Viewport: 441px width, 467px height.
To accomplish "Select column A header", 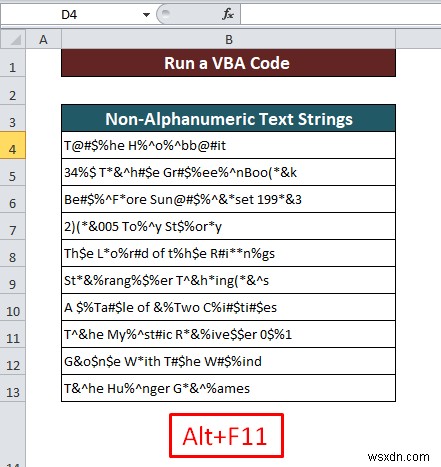I will click(43, 40).
